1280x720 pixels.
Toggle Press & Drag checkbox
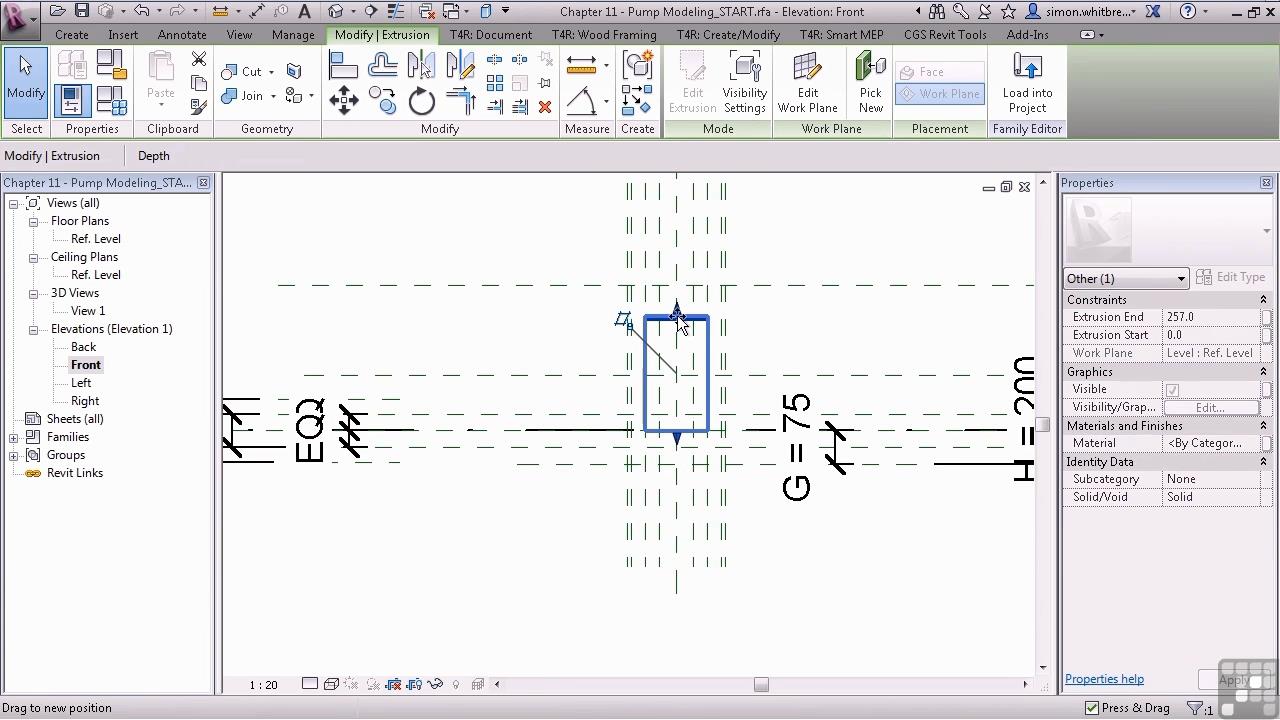[1092, 708]
